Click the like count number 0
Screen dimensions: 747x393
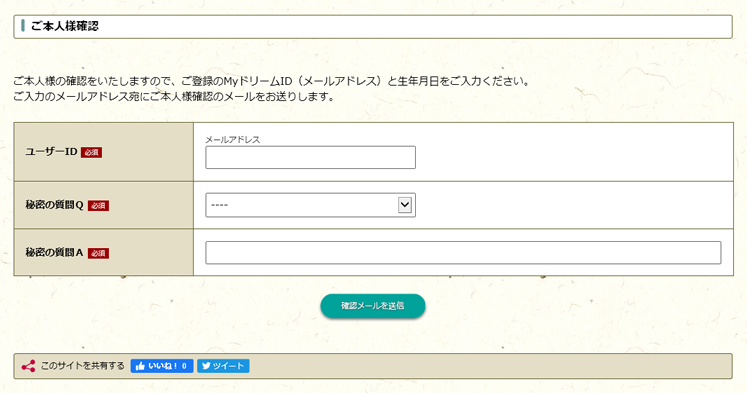point(184,366)
